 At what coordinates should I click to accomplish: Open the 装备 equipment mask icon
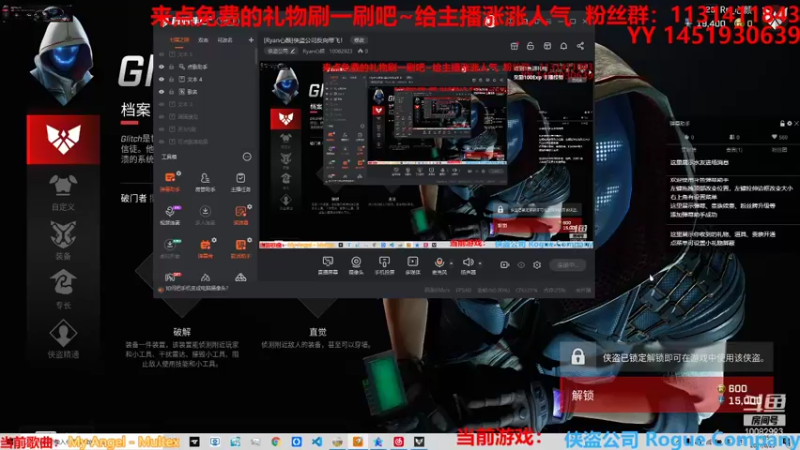[x=63, y=234]
